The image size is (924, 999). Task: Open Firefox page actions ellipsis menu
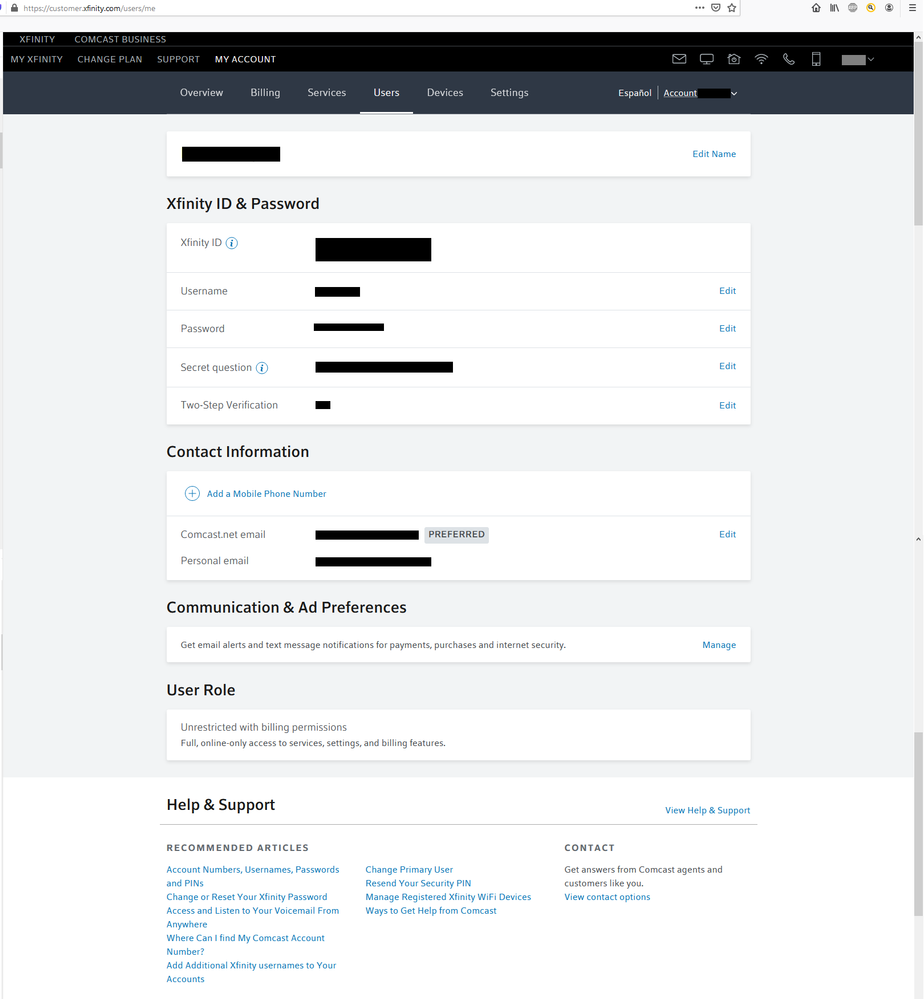[699, 7]
